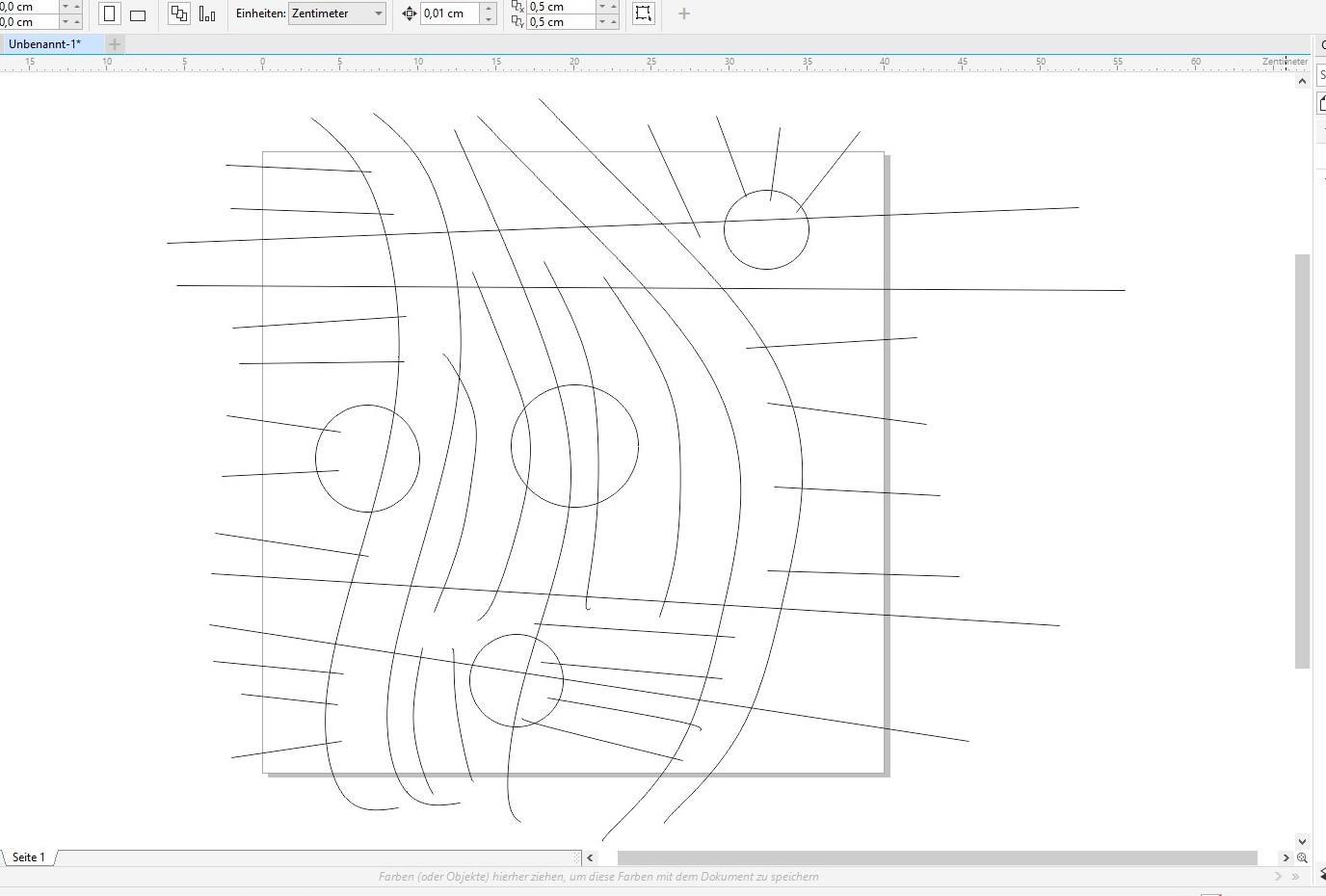Click the nudge distance icon

pyautogui.click(x=409, y=13)
